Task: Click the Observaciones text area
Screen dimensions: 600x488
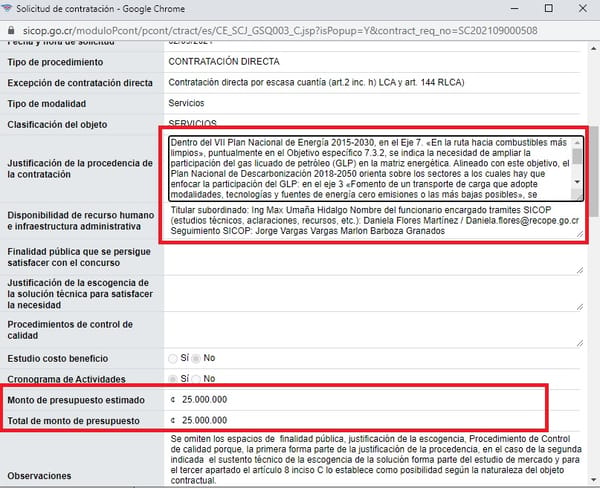Action: point(376,459)
